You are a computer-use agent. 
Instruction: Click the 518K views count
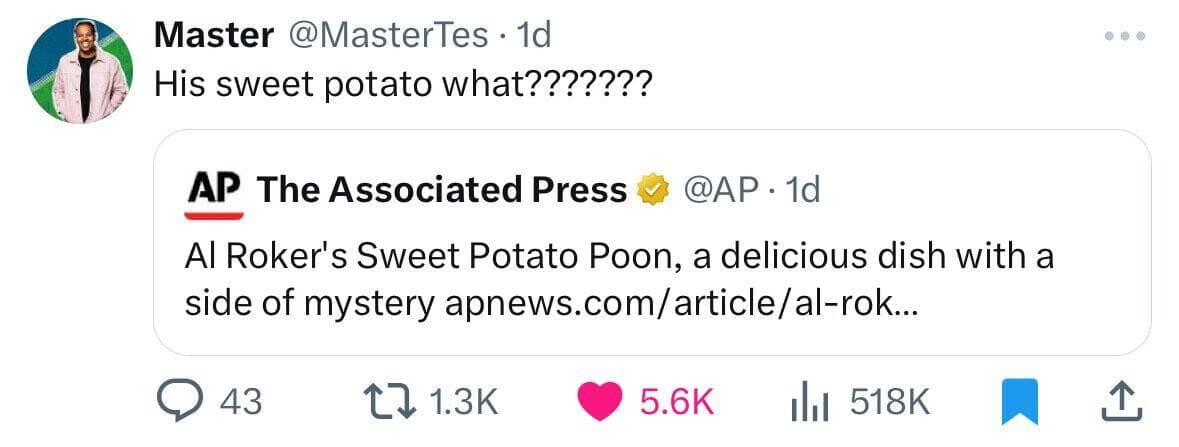tap(889, 402)
